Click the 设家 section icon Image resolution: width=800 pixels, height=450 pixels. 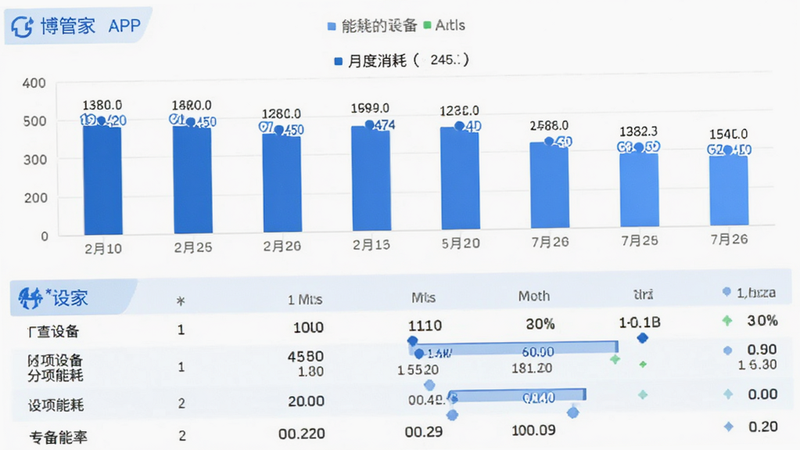click(x=30, y=298)
